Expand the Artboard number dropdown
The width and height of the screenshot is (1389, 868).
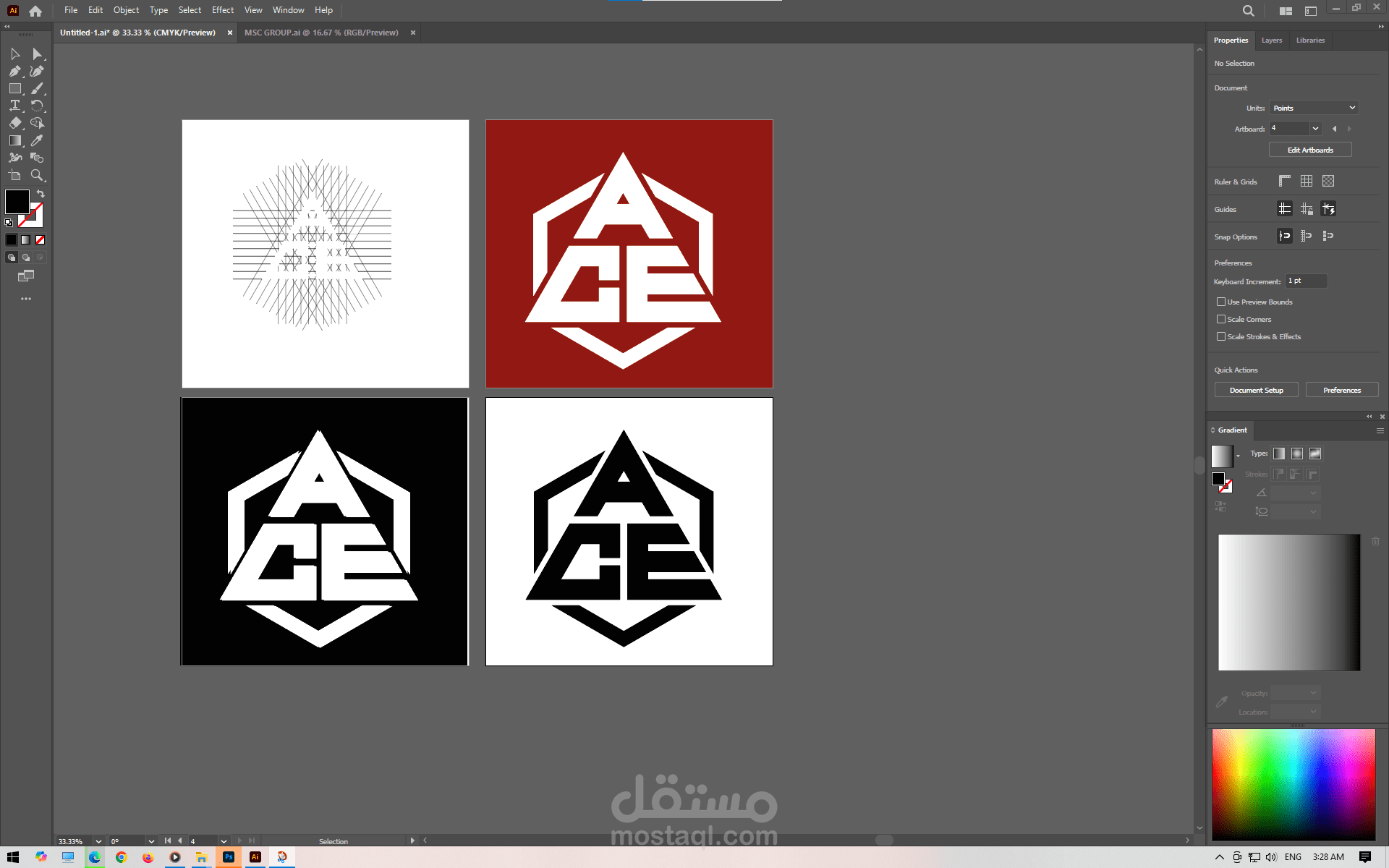coord(1315,129)
